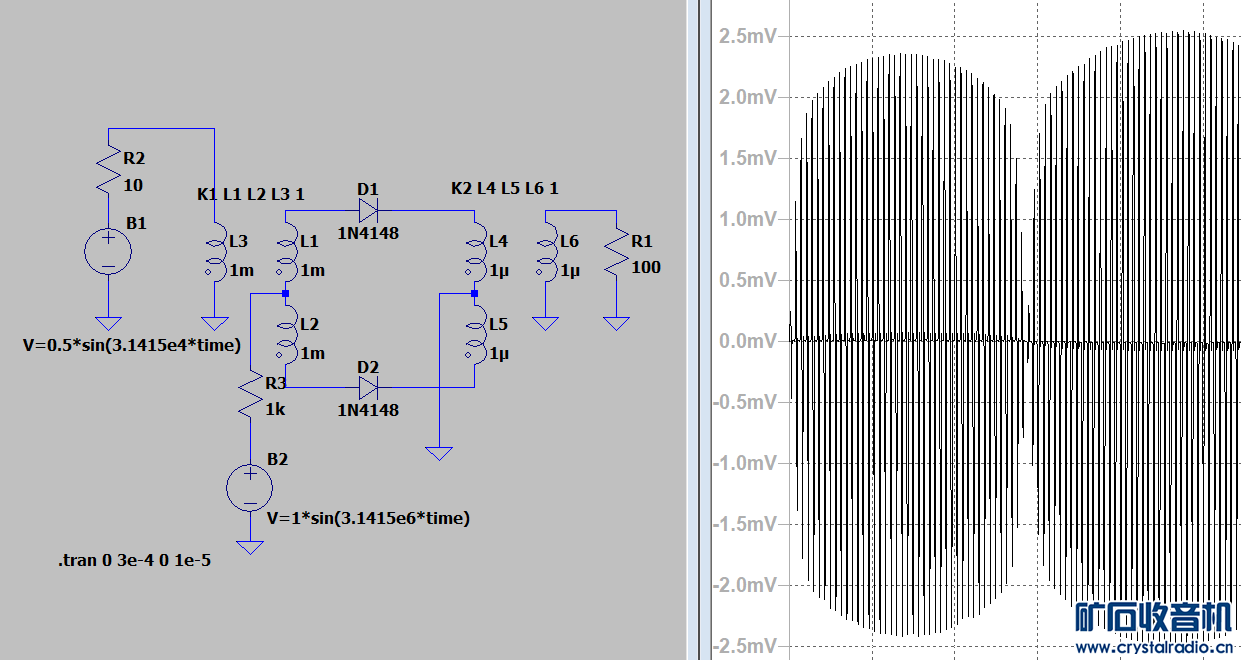This screenshot has width=1241, height=660.
Task: Click ground symbol under L3
Action: [214, 324]
